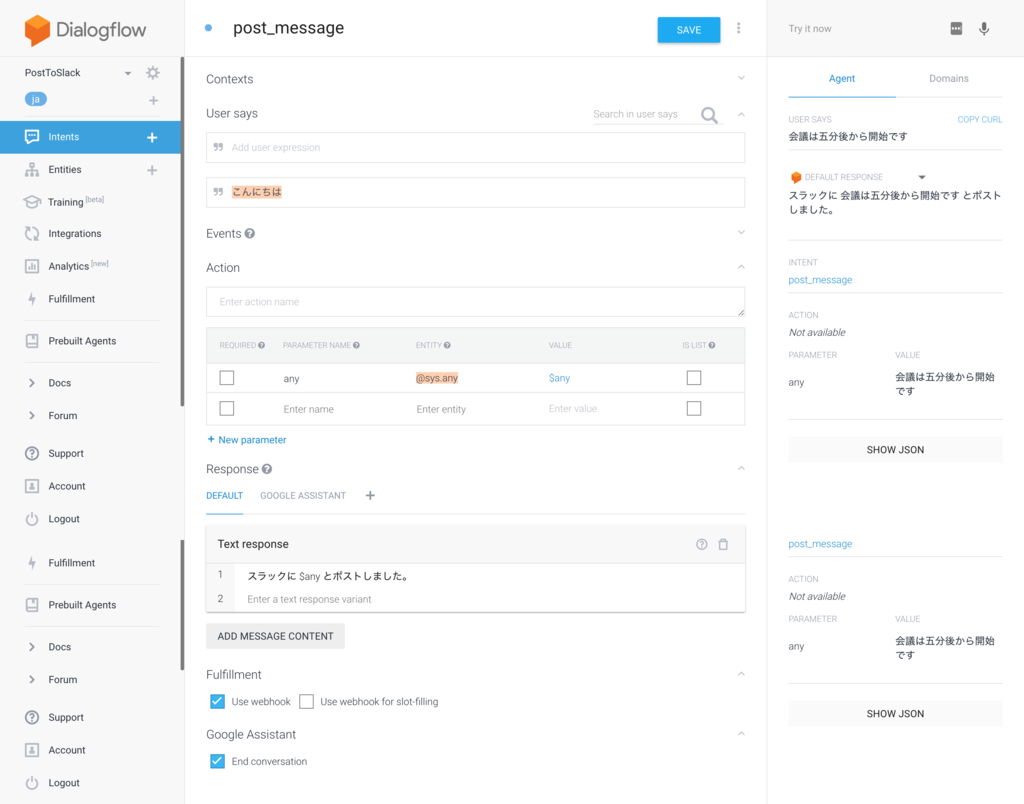The width and height of the screenshot is (1024, 804).
Task: Click help icon beside REQUIRED column
Action: [x=261, y=345]
